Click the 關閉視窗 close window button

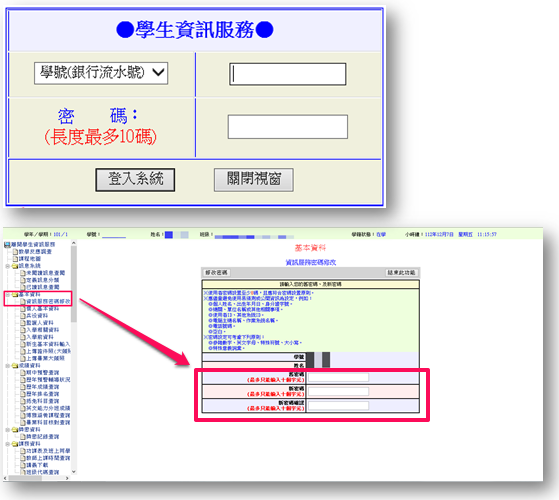tap(253, 180)
